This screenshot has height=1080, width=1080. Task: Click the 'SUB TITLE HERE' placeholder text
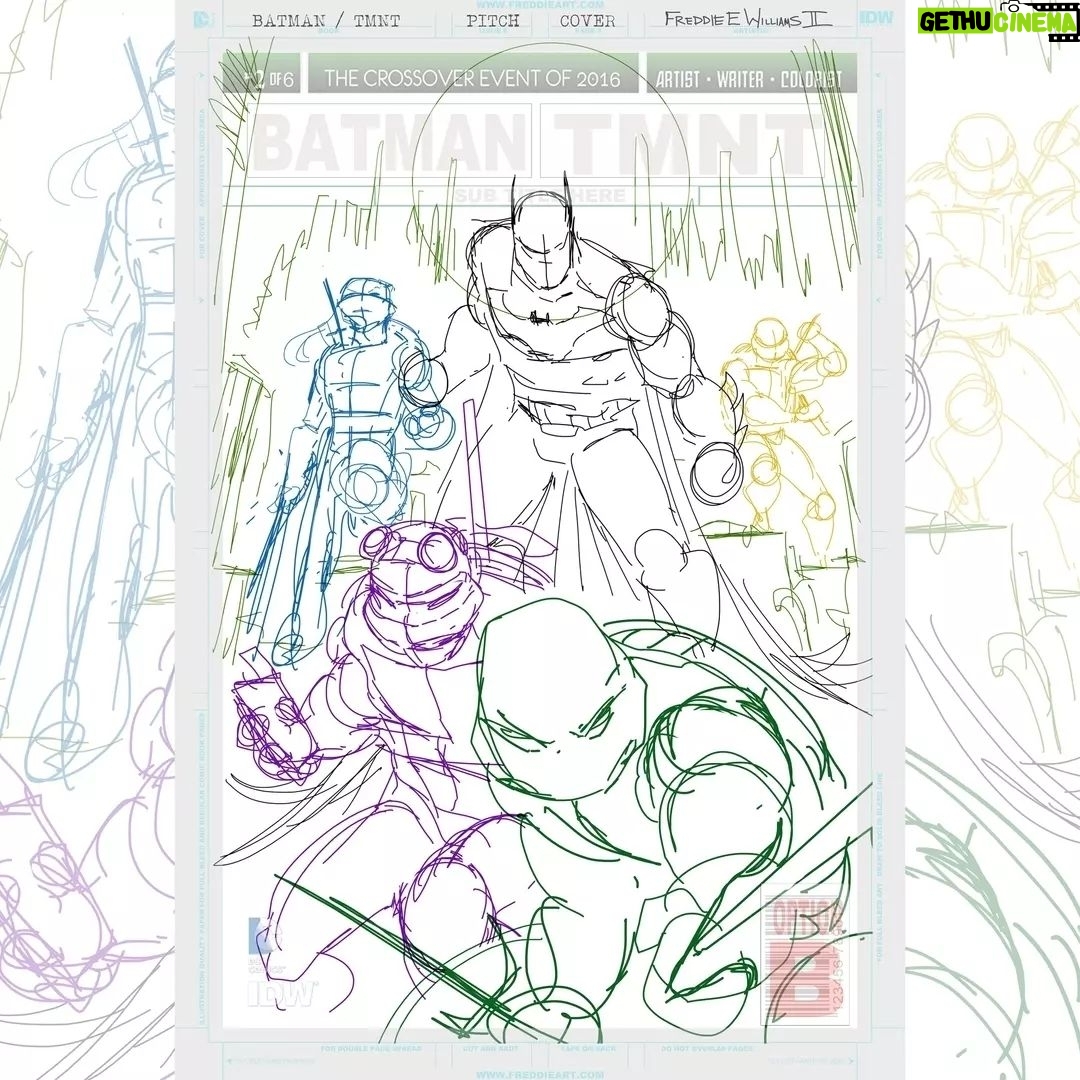coord(541,196)
